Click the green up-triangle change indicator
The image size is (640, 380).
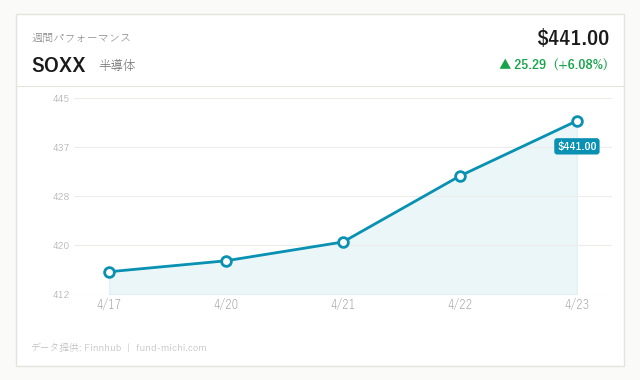click(x=505, y=64)
